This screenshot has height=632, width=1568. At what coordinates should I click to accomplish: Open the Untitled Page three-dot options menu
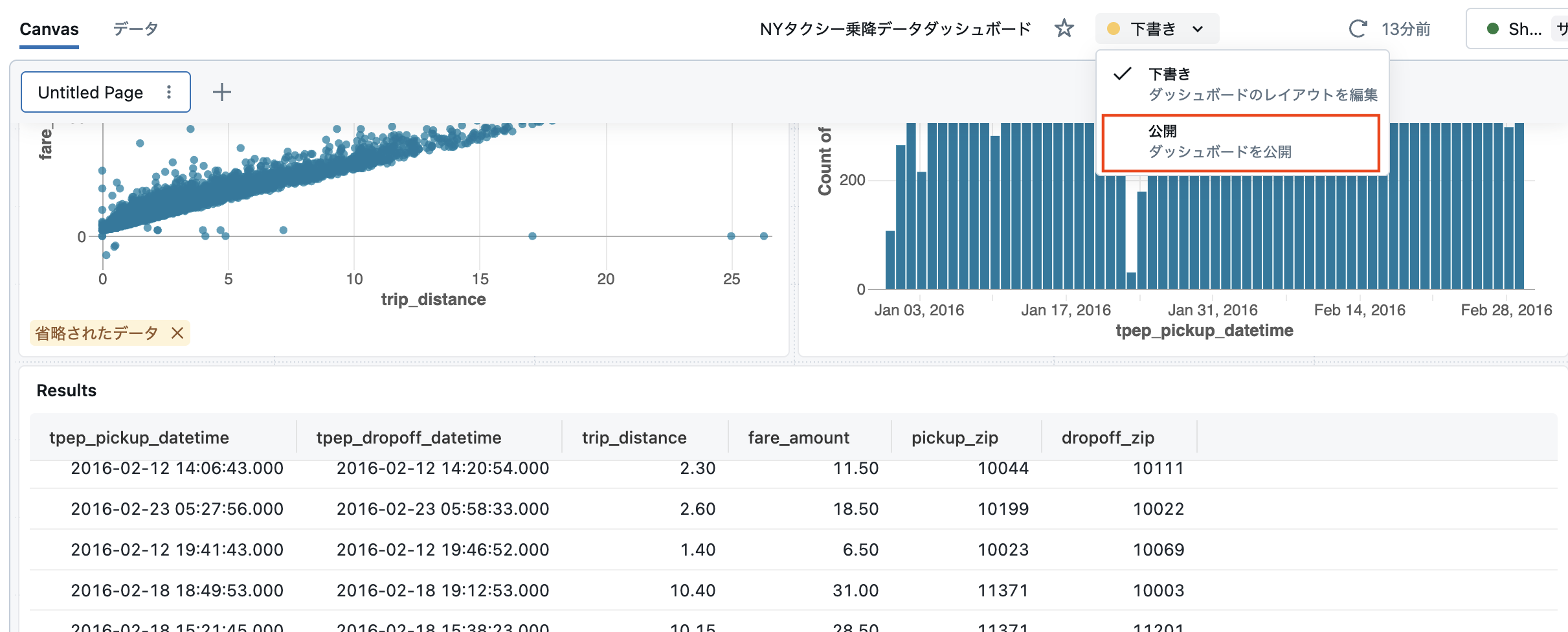click(x=169, y=92)
